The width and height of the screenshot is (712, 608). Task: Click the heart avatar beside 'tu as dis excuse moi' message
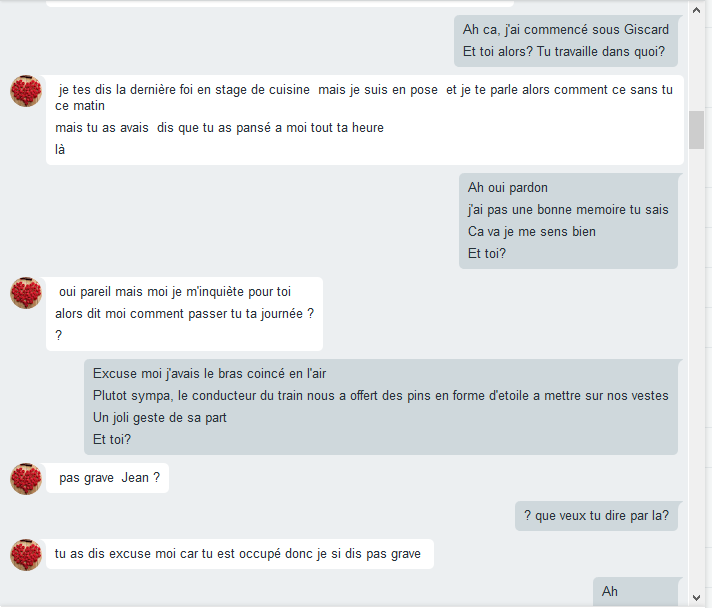coord(26,554)
